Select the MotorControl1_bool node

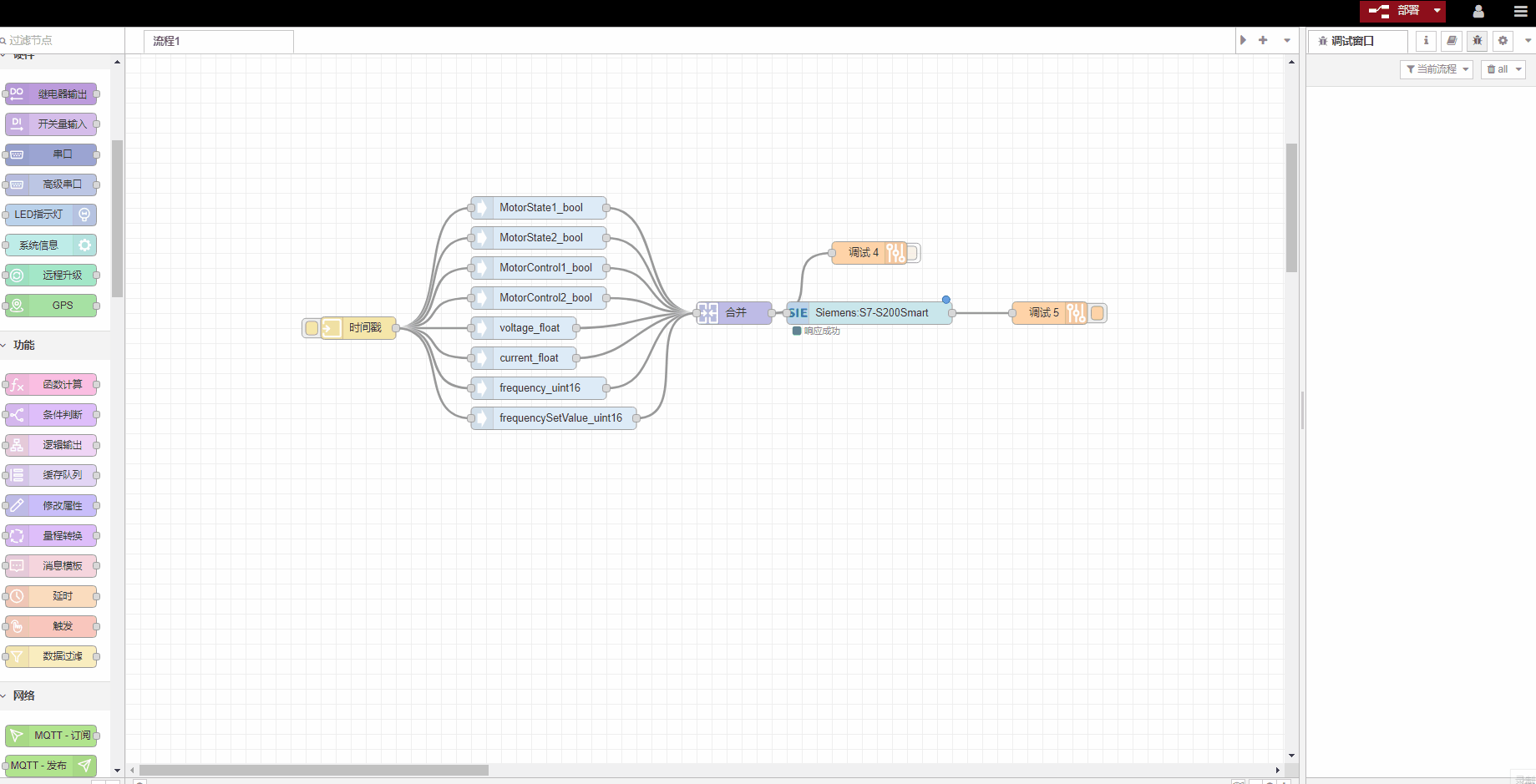pos(539,268)
